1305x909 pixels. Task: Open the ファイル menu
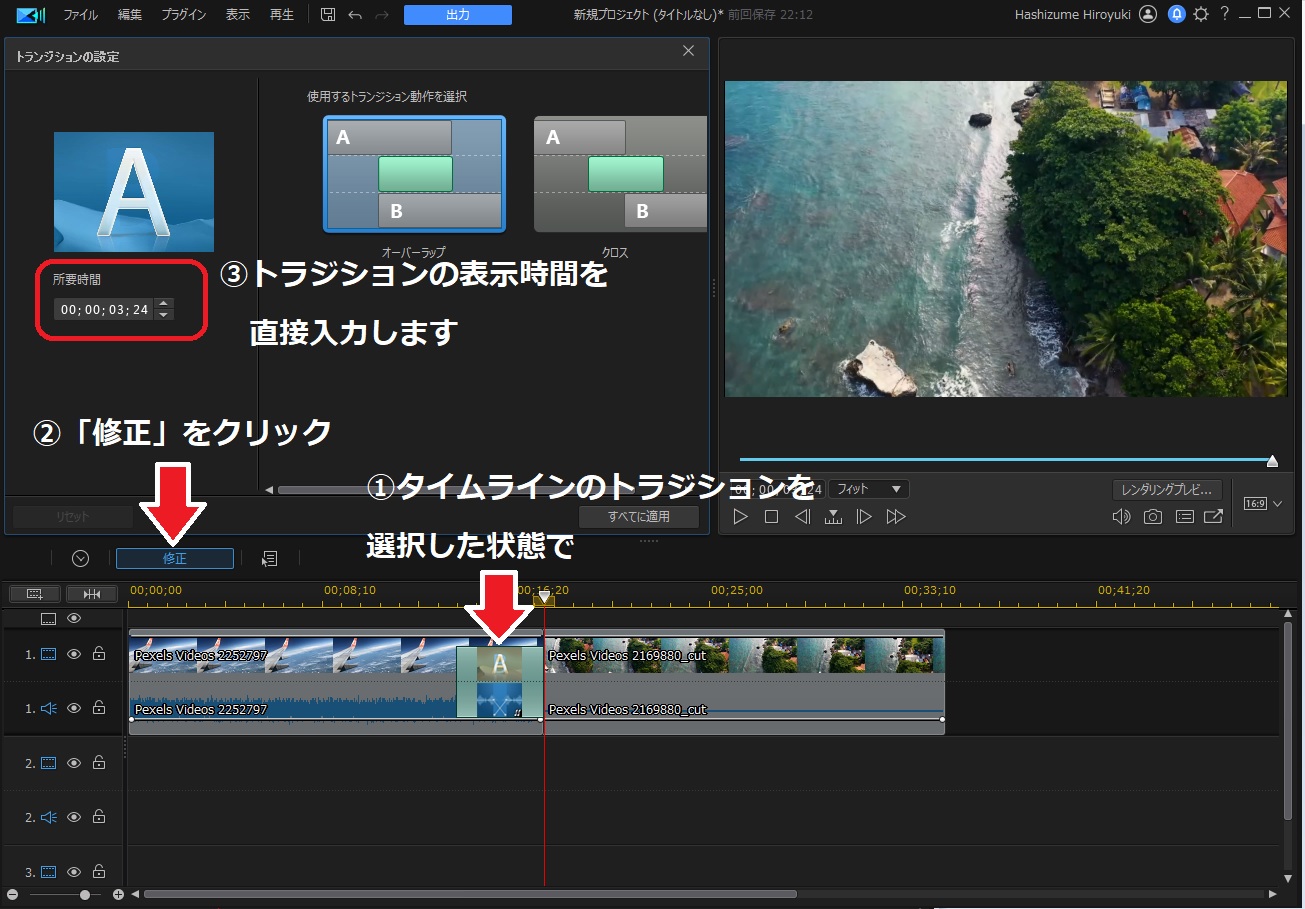coord(80,15)
